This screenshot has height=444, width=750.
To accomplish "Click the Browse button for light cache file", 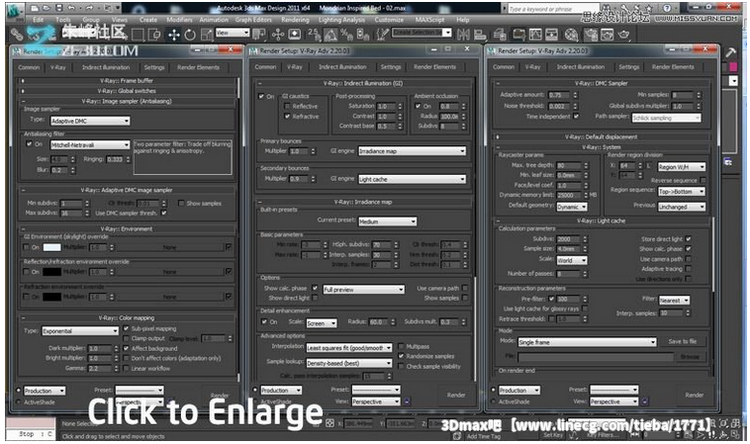I will point(689,357).
